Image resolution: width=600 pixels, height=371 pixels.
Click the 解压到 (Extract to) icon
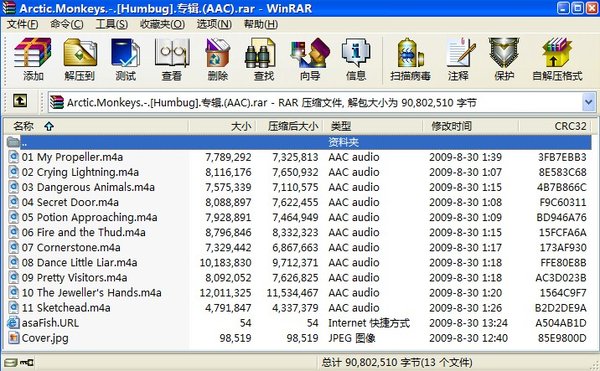click(80, 59)
